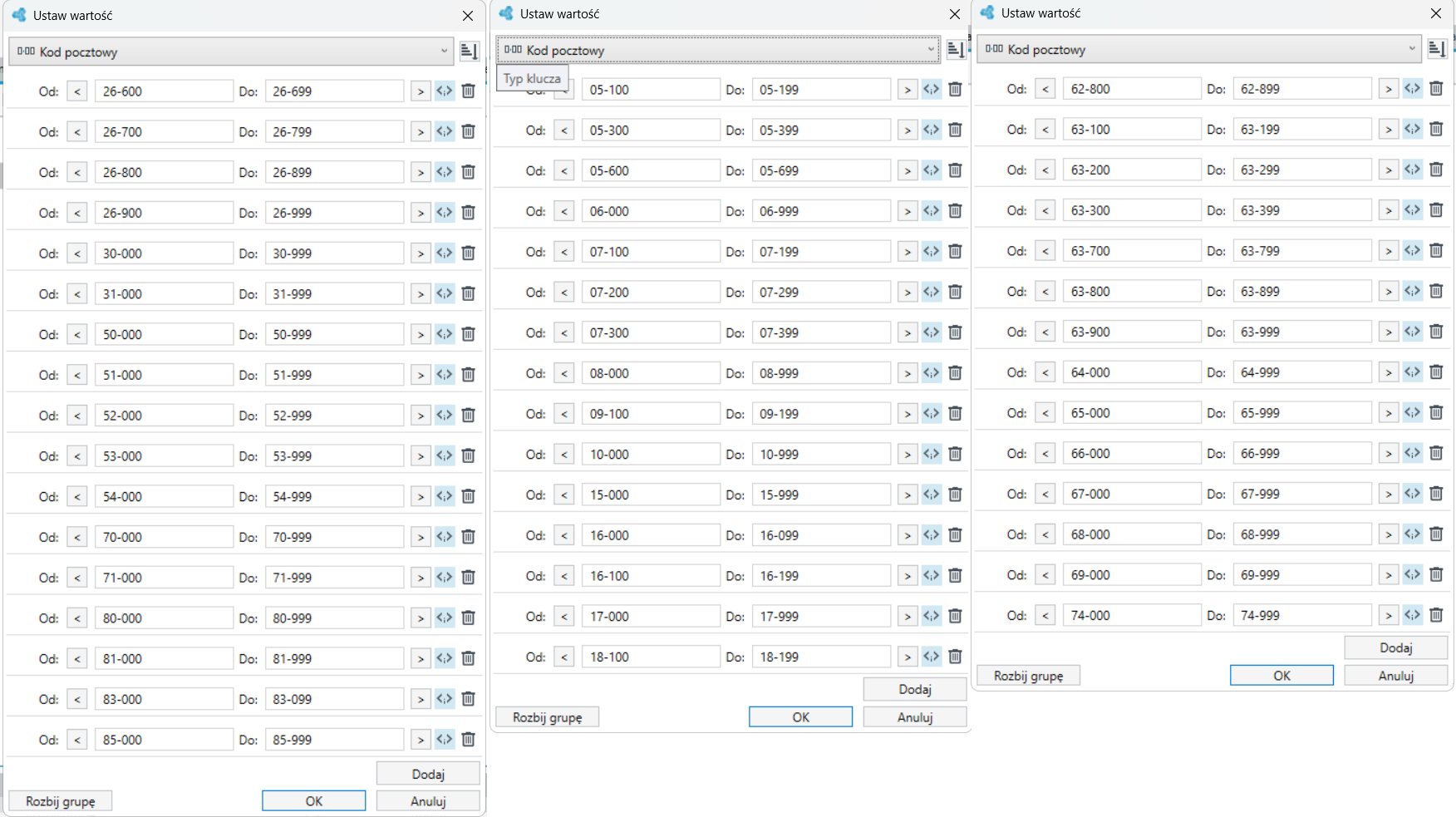The width and height of the screenshot is (1456, 817).
Task: Click the Od field containing 26-900
Action: coord(164,213)
